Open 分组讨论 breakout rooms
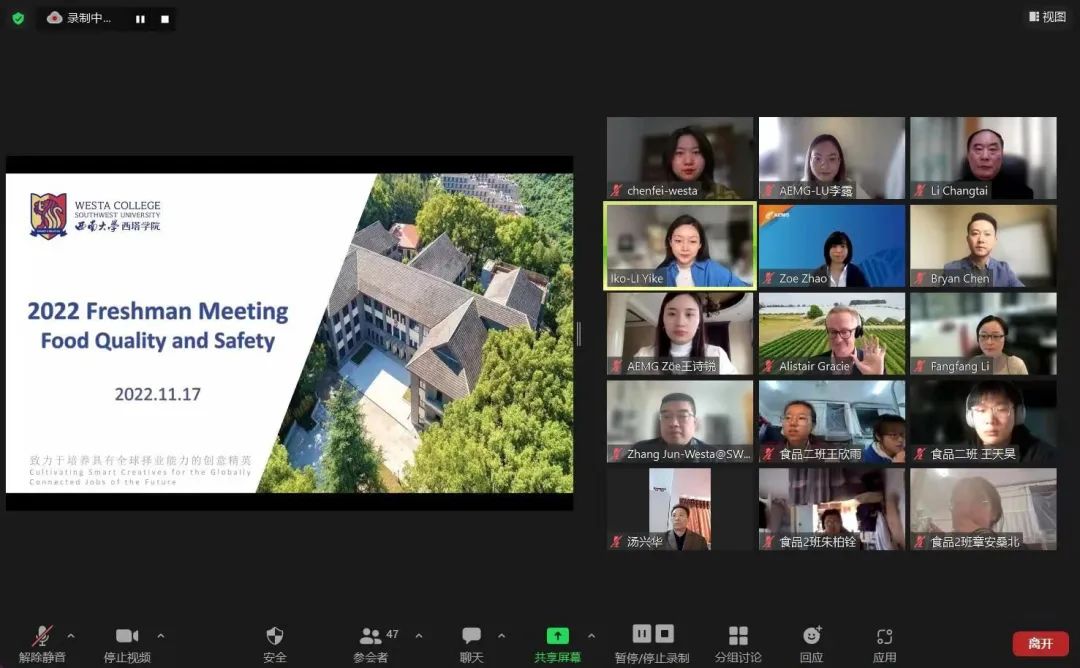Image resolution: width=1080 pixels, height=668 pixels. [738, 636]
